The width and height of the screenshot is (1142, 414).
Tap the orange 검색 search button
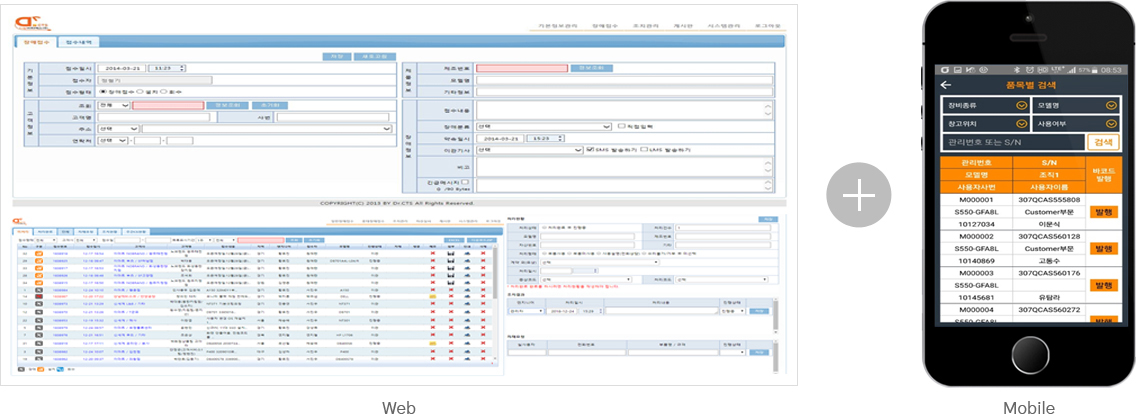pyautogui.click(x=1104, y=143)
